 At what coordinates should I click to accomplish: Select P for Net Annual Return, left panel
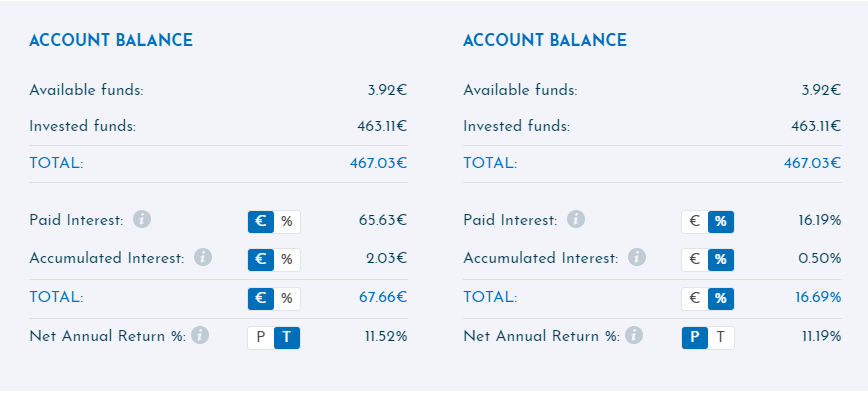pyautogui.click(x=261, y=338)
